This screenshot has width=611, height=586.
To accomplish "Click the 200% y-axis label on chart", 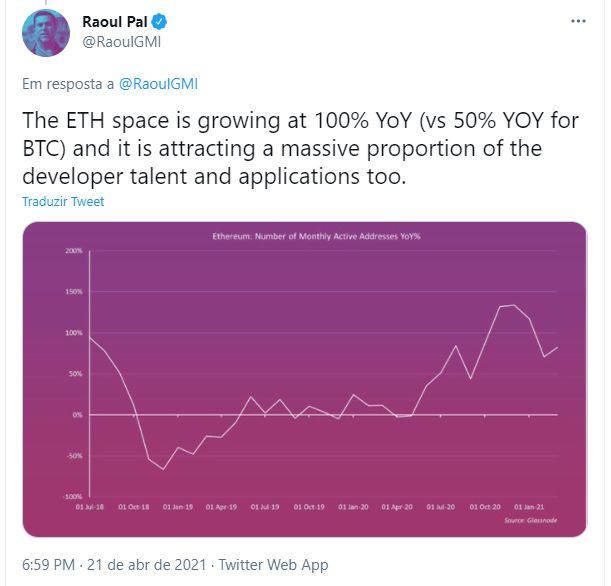I will (74, 251).
